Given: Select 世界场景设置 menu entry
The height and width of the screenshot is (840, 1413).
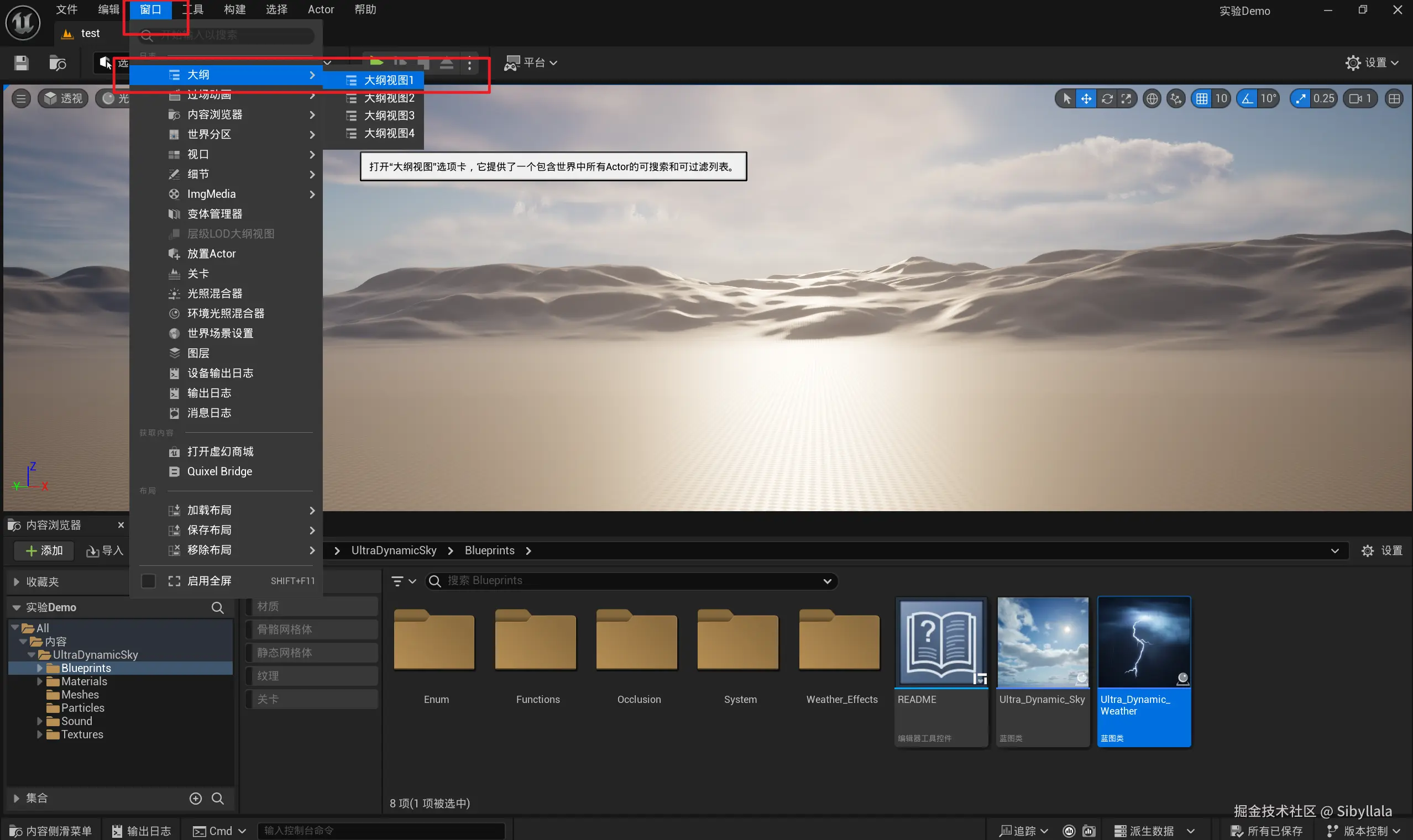Looking at the screenshot, I should point(219,333).
